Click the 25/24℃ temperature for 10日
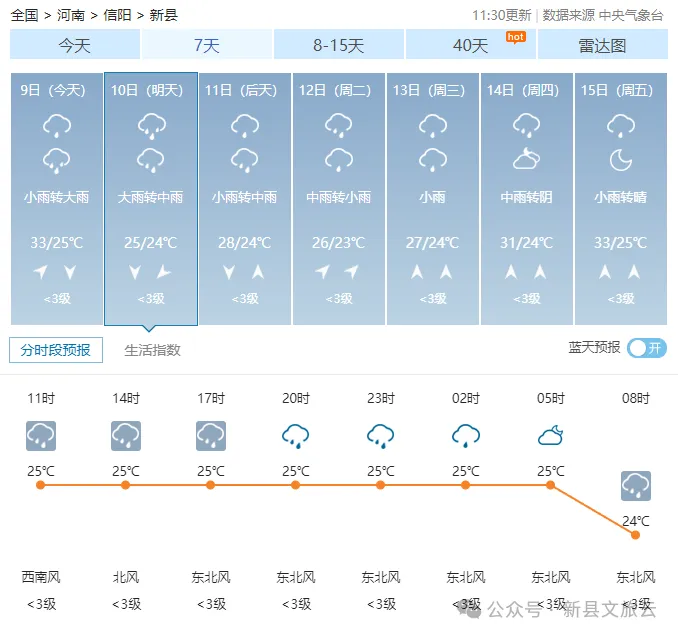The width and height of the screenshot is (678, 636). (150, 243)
